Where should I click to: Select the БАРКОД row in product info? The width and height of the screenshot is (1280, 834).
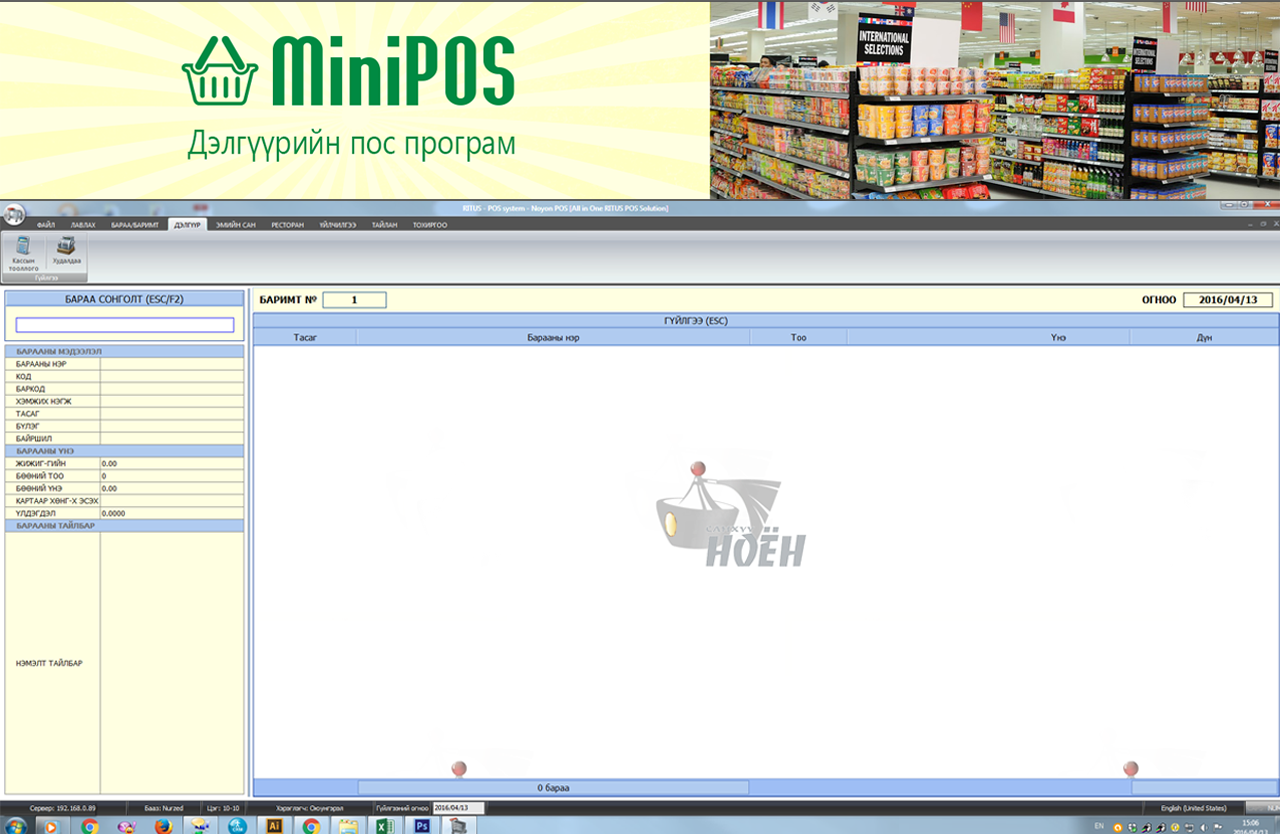(x=125, y=389)
